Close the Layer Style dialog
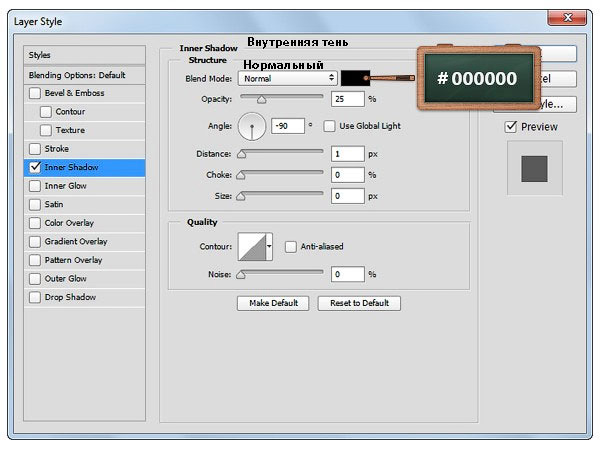Image resolution: width=600 pixels, height=449 pixels. click(567, 18)
